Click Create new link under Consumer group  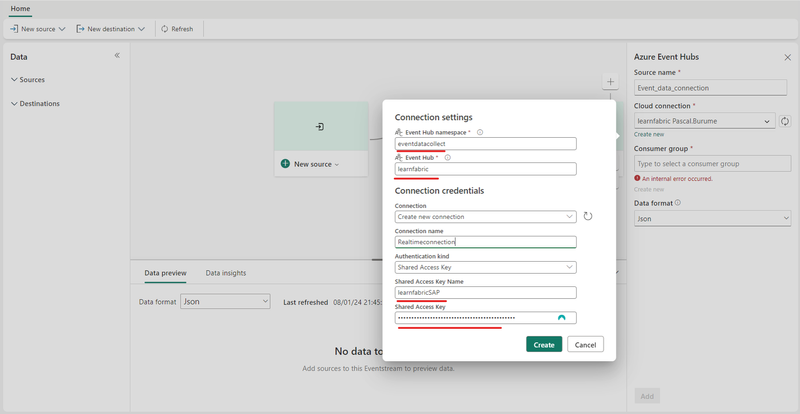pyautogui.click(x=649, y=189)
